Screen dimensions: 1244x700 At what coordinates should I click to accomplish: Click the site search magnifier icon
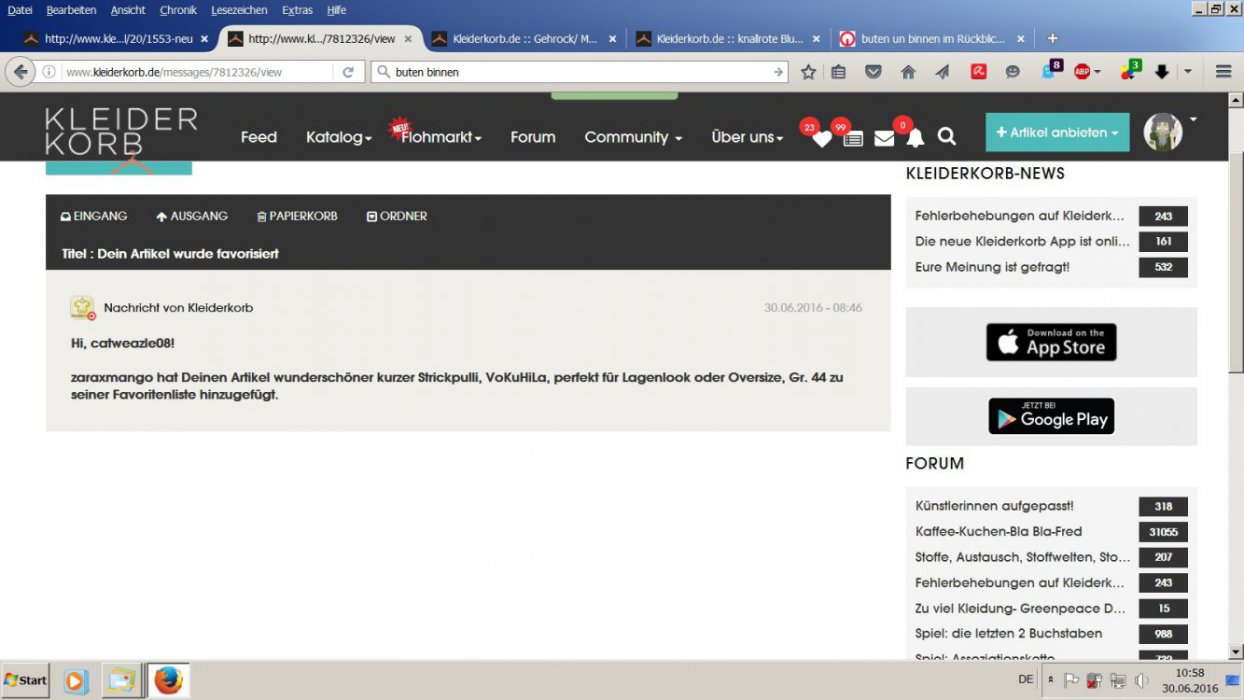point(947,137)
